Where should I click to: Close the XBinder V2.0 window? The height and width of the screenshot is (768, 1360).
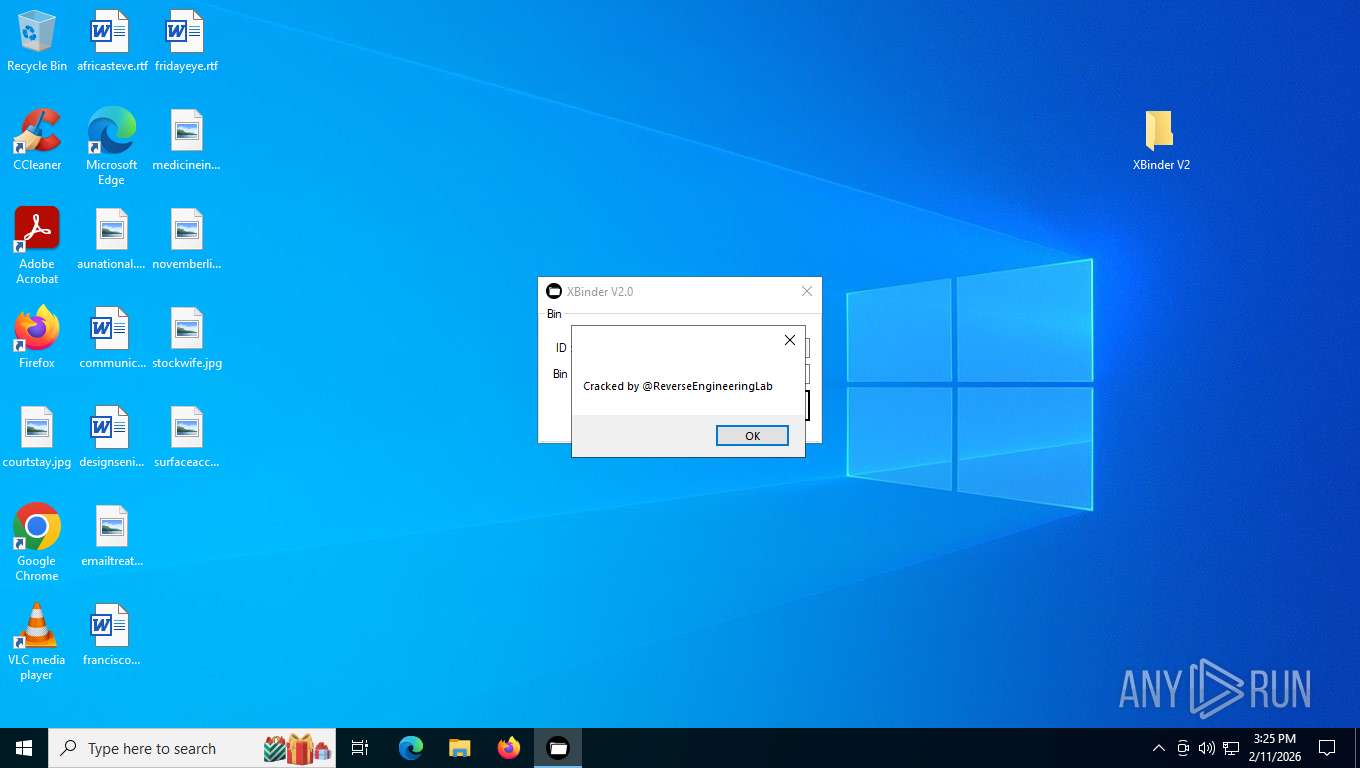806,292
